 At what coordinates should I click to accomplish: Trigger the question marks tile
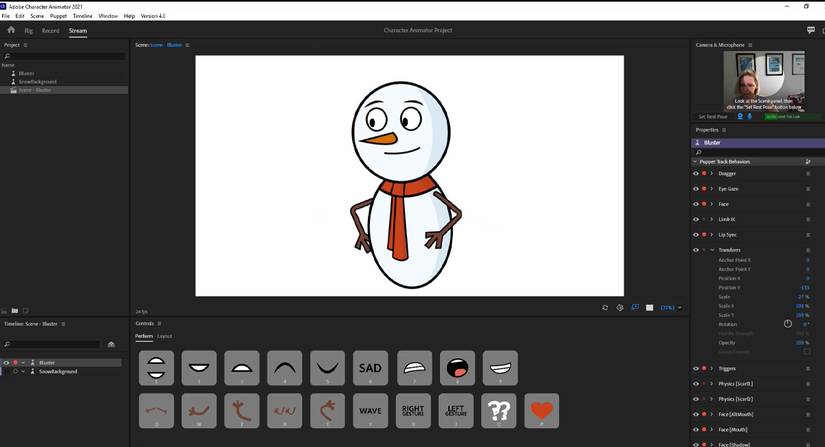tap(499, 411)
